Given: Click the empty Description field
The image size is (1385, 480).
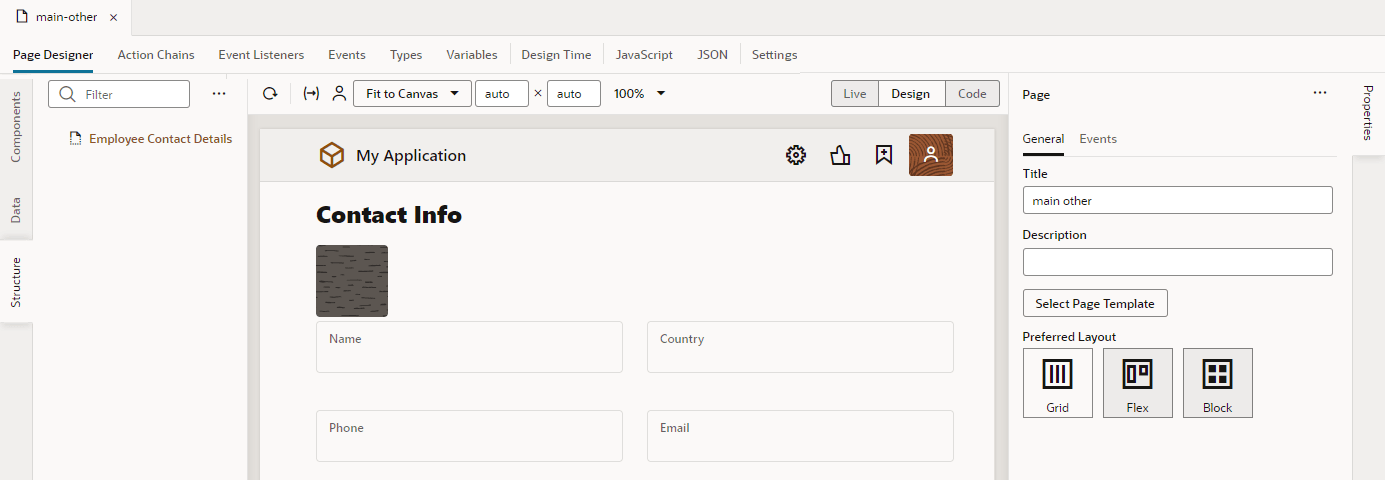Looking at the screenshot, I should (1178, 262).
